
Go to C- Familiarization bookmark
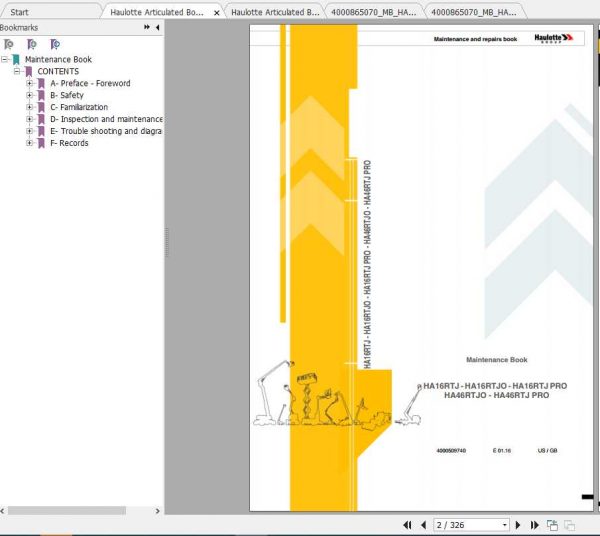79,107
